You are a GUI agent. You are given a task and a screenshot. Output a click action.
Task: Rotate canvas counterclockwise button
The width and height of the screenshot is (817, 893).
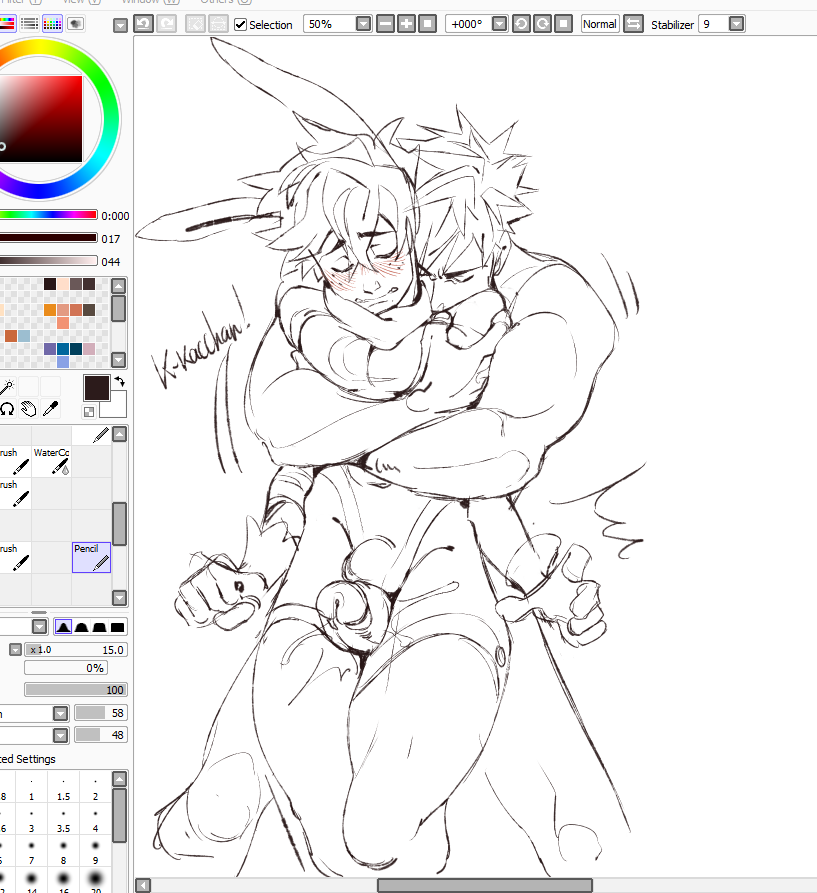pyautogui.click(x=521, y=24)
